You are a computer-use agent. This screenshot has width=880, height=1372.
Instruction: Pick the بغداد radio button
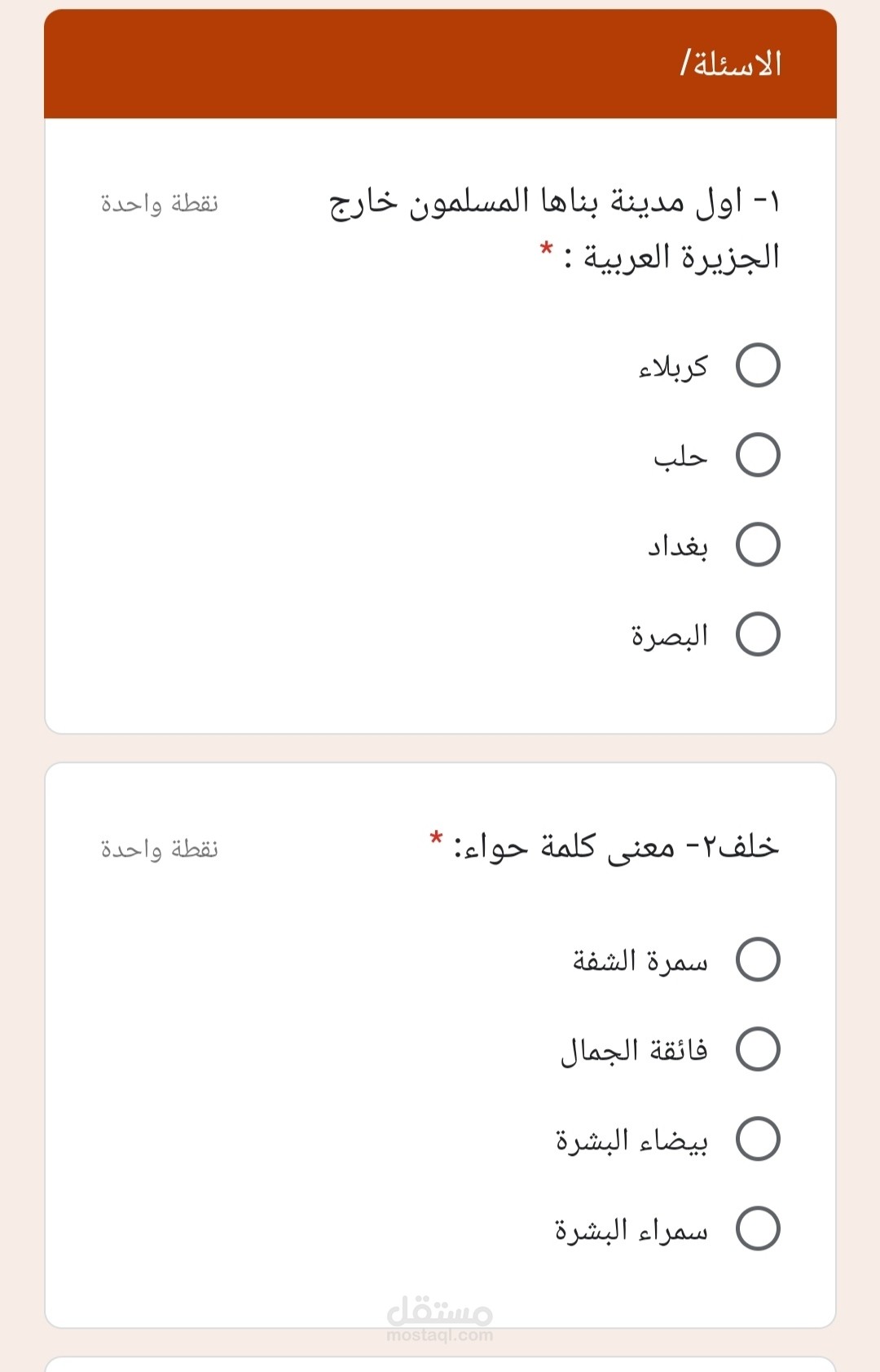pos(758,545)
